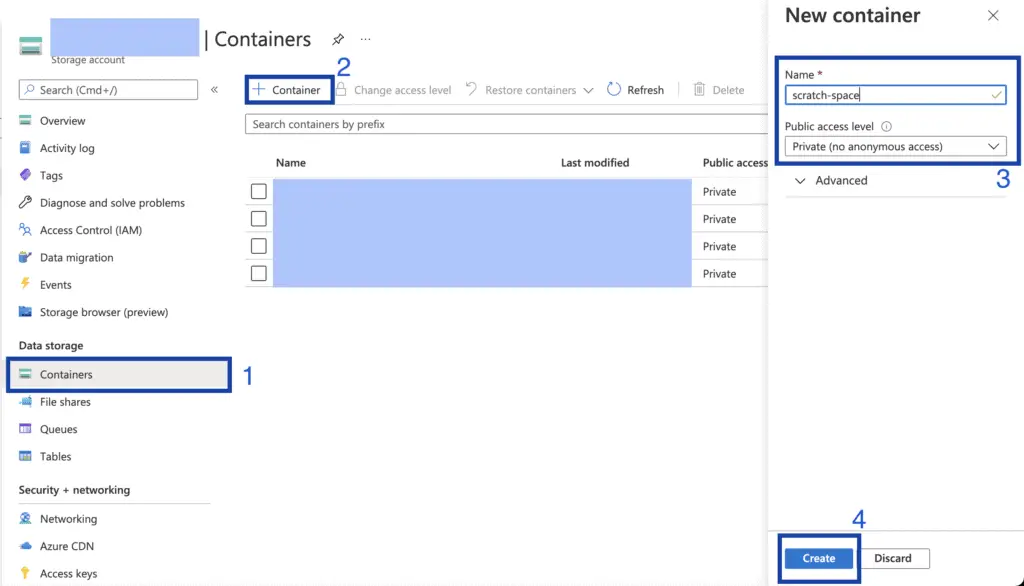Viewport: 1024px width, 586px height.
Task: Click the Events lightning bolt icon
Action: (x=25, y=284)
